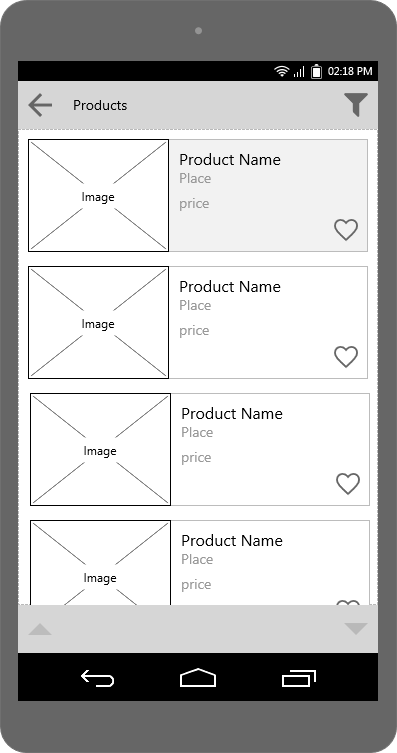Open the filter funnel icon
Screen dimensions: 397x753
(x=356, y=104)
